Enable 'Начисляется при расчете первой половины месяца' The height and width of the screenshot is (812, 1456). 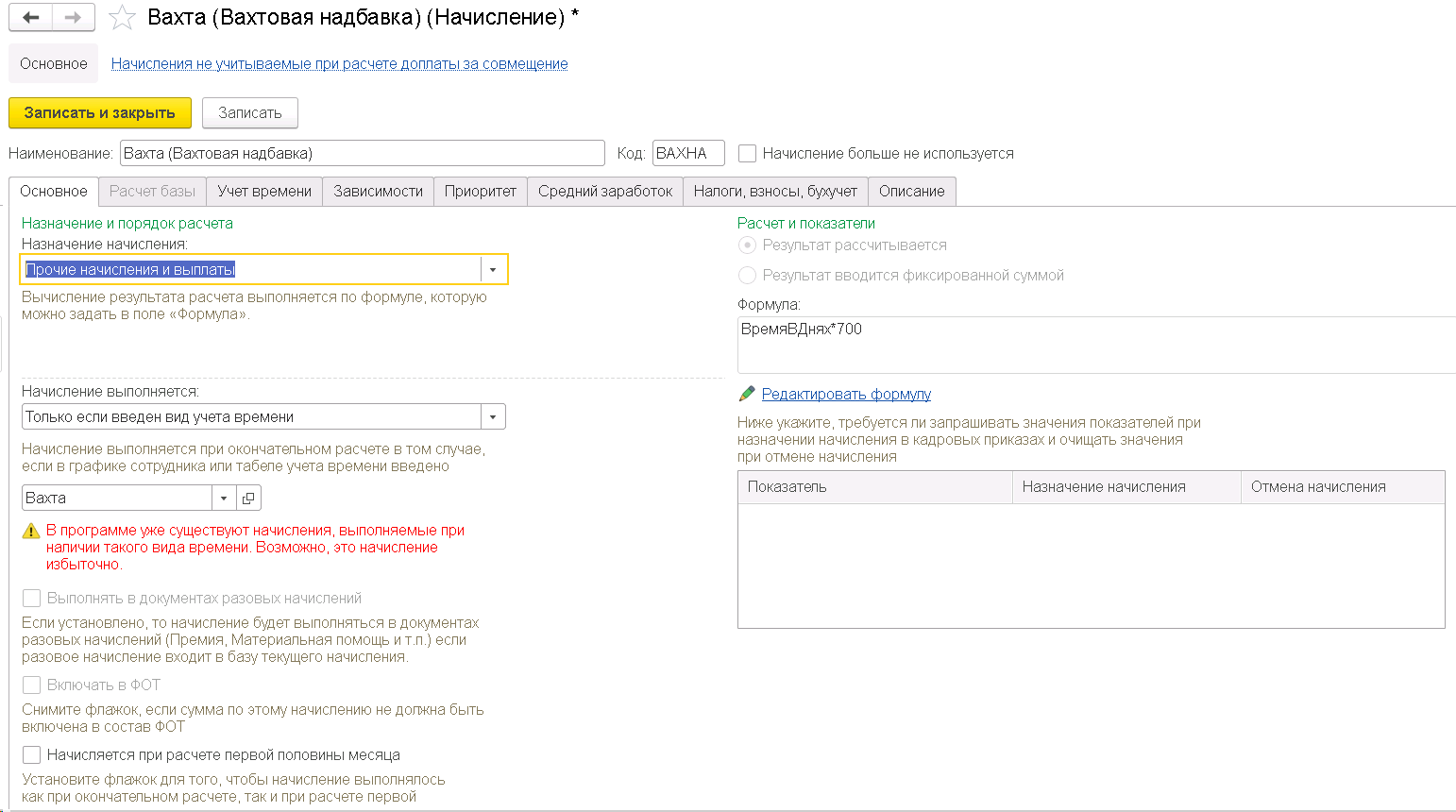pyautogui.click(x=32, y=754)
